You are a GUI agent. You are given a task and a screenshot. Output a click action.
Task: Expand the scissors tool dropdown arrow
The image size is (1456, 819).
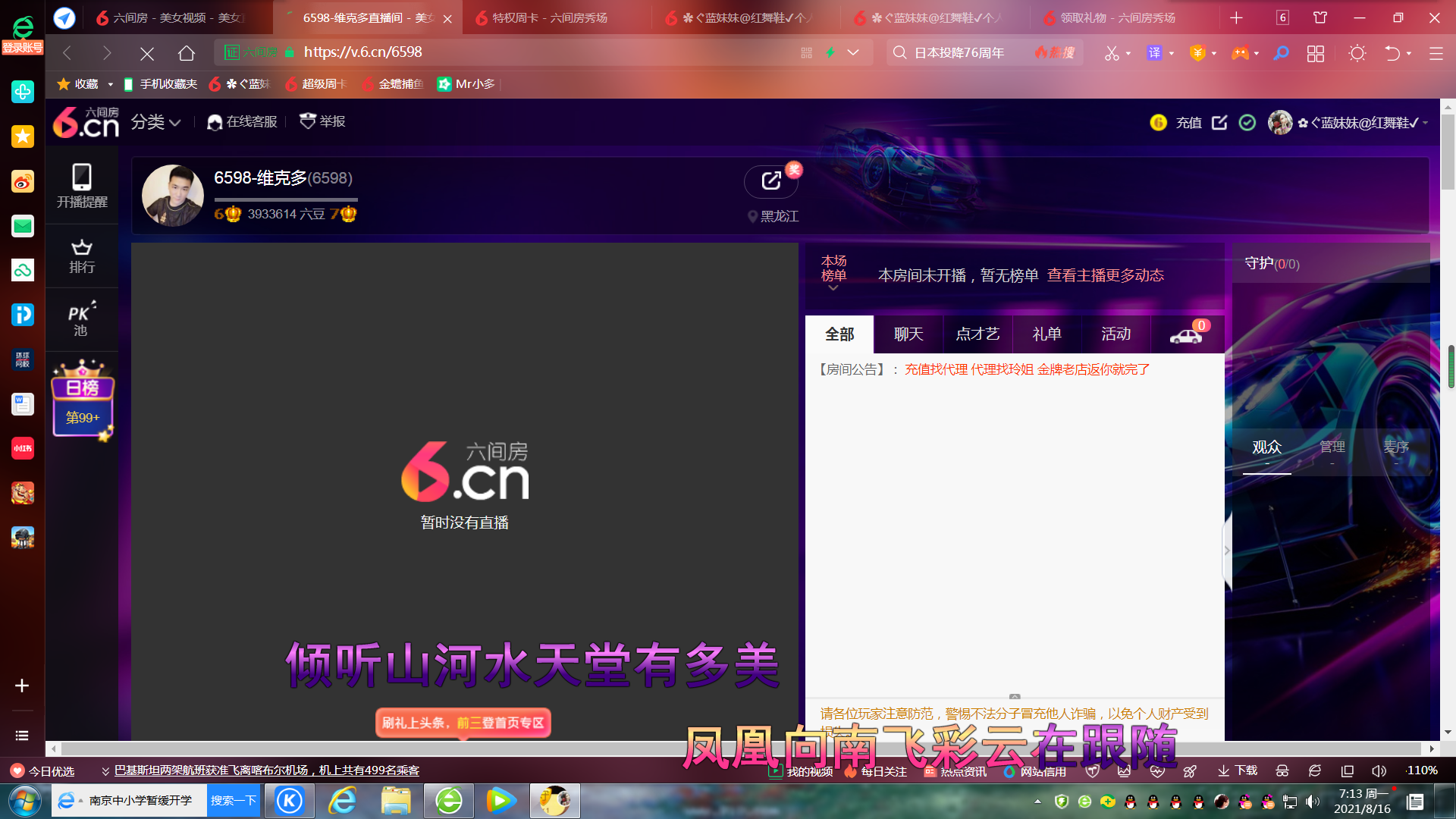tap(1128, 53)
